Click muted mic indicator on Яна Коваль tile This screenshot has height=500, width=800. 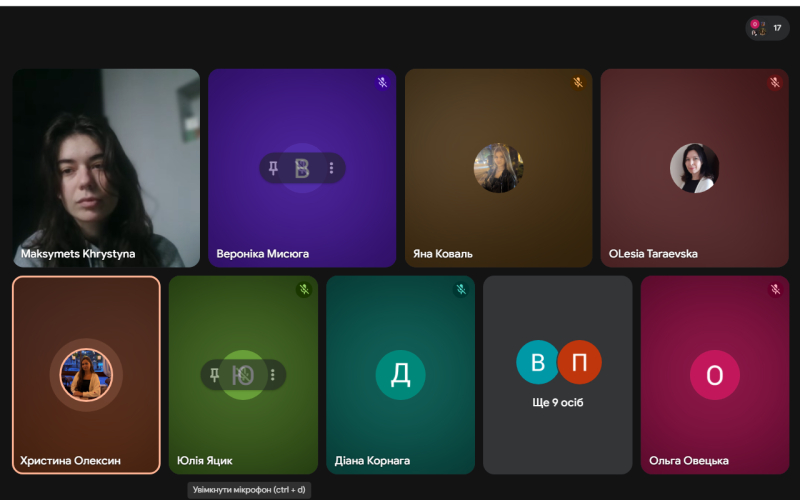tap(578, 83)
